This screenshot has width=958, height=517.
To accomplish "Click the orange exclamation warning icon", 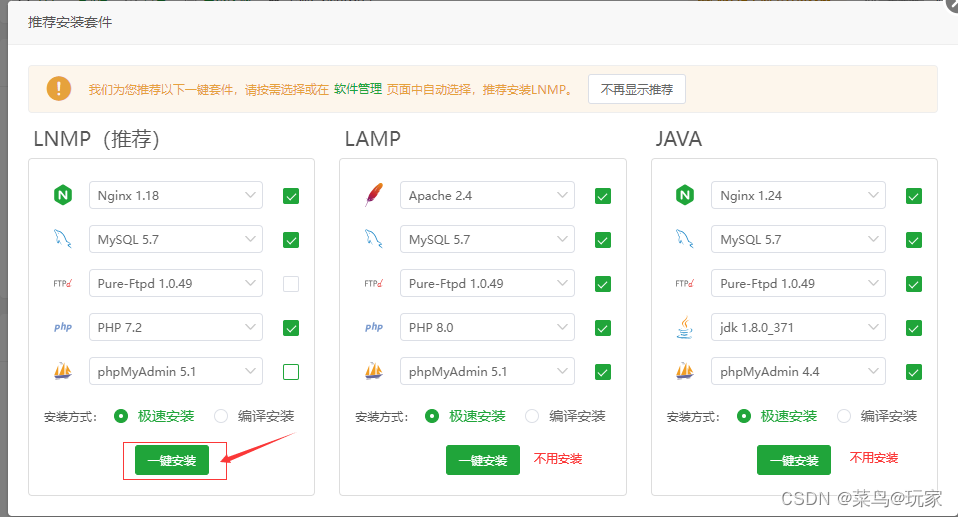I will coord(59,89).
